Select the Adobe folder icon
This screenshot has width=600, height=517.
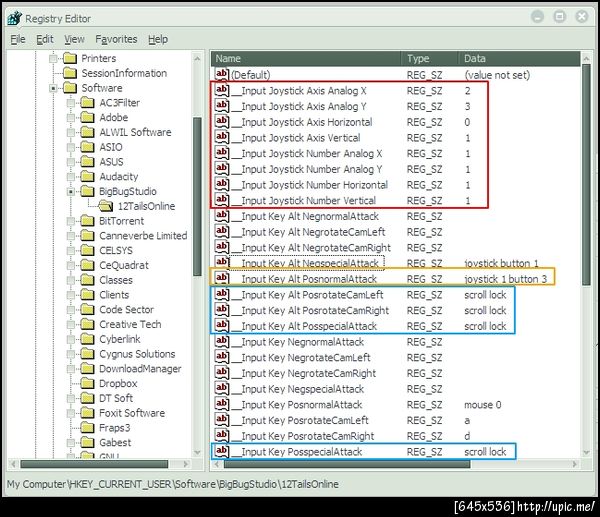click(88, 117)
